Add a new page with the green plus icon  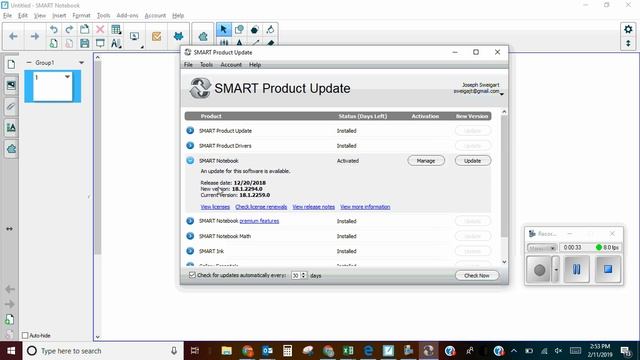(53, 43)
